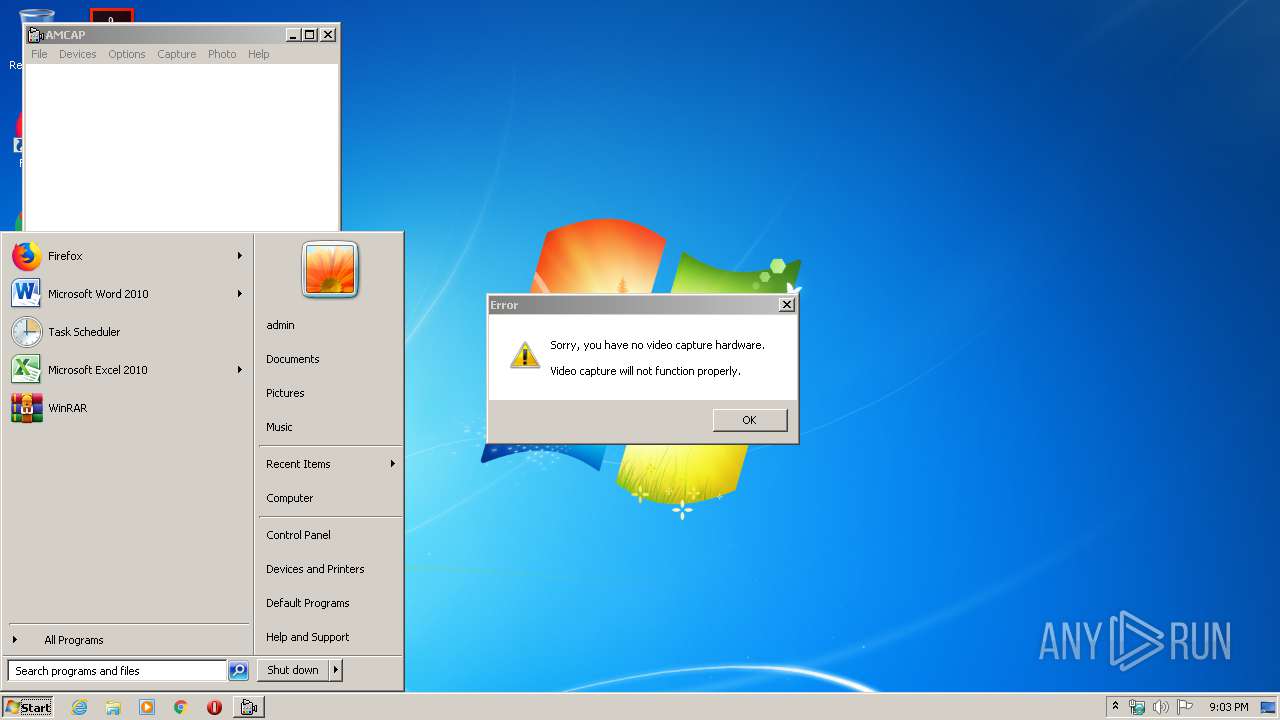1280x720 pixels.
Task: Open Google Chrome from taskbar
Action: (181, 707)
